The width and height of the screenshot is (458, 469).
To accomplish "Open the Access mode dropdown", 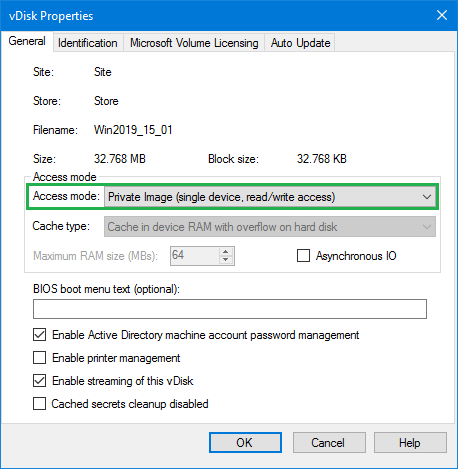I will tap(270, 197).
